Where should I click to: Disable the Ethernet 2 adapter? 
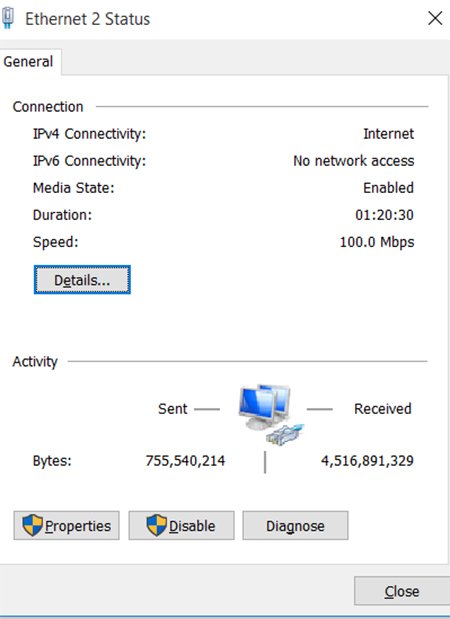click(181, 525)
